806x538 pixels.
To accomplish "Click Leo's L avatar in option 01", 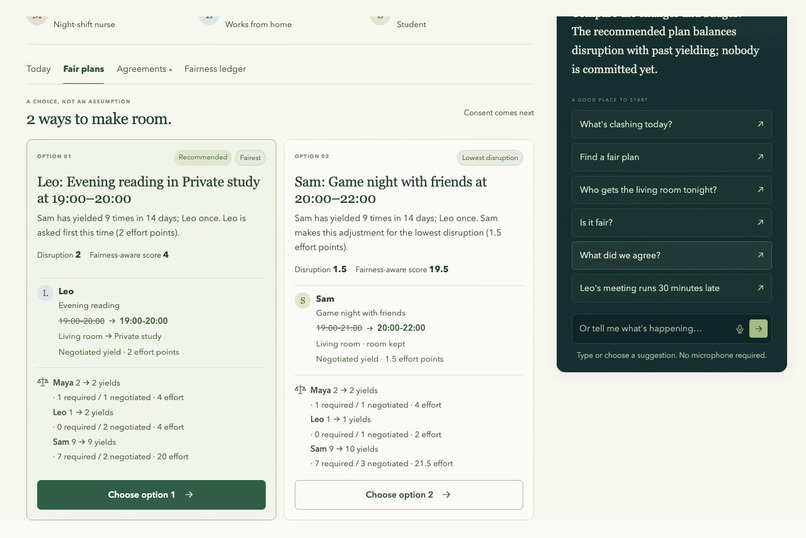I will click(x=45, y=293).
